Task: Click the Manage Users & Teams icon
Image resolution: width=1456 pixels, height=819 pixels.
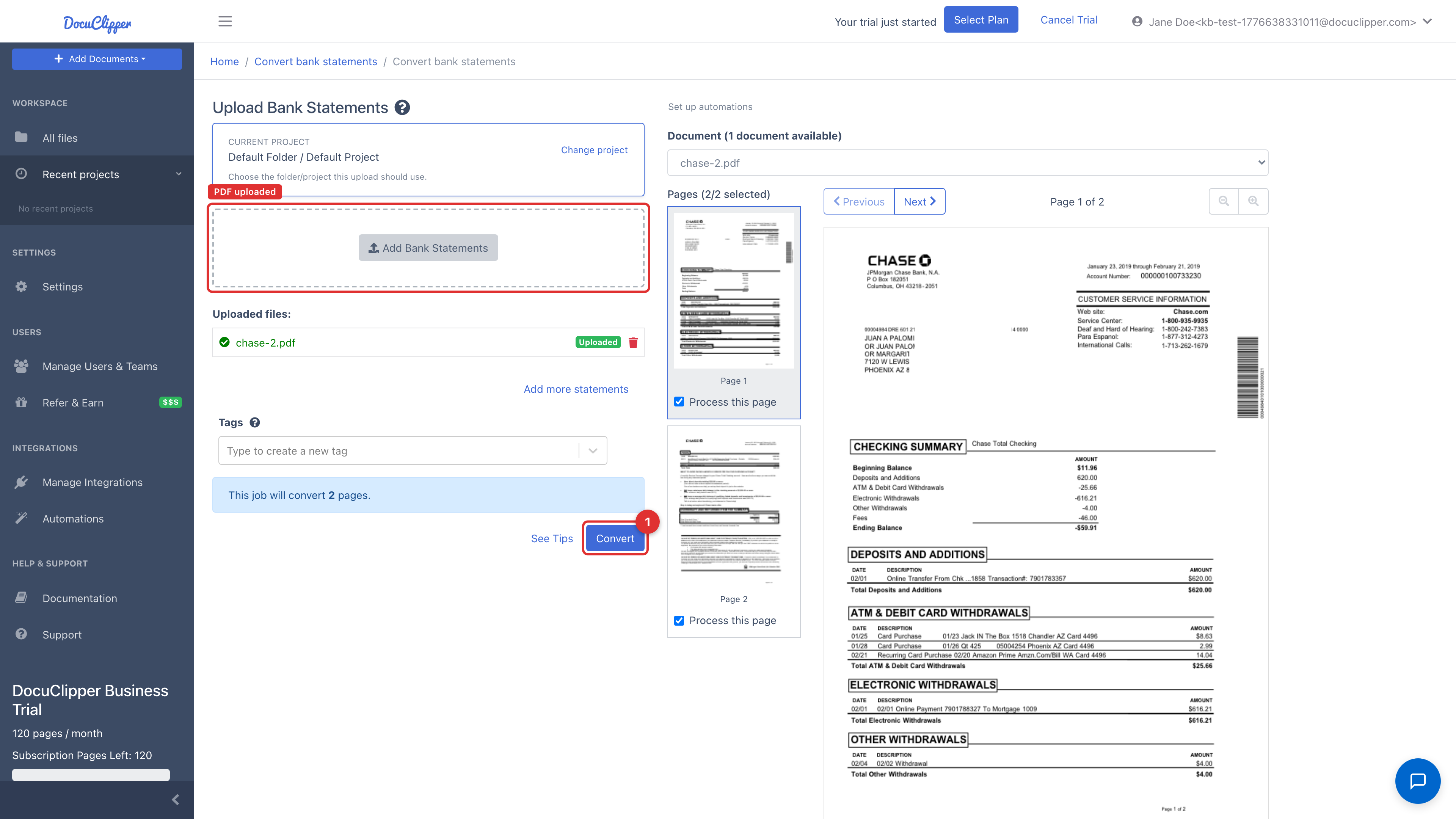Action: pos(21,366)
